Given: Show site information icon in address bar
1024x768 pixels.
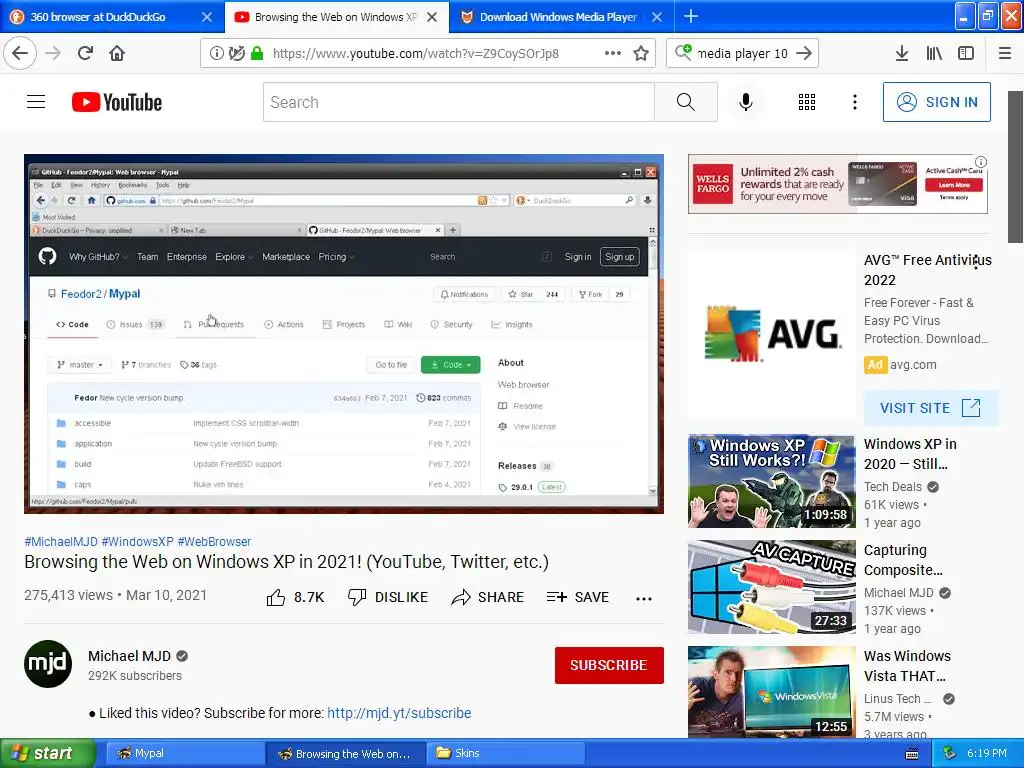Looking at the screenshot, I should coord(216,53).
